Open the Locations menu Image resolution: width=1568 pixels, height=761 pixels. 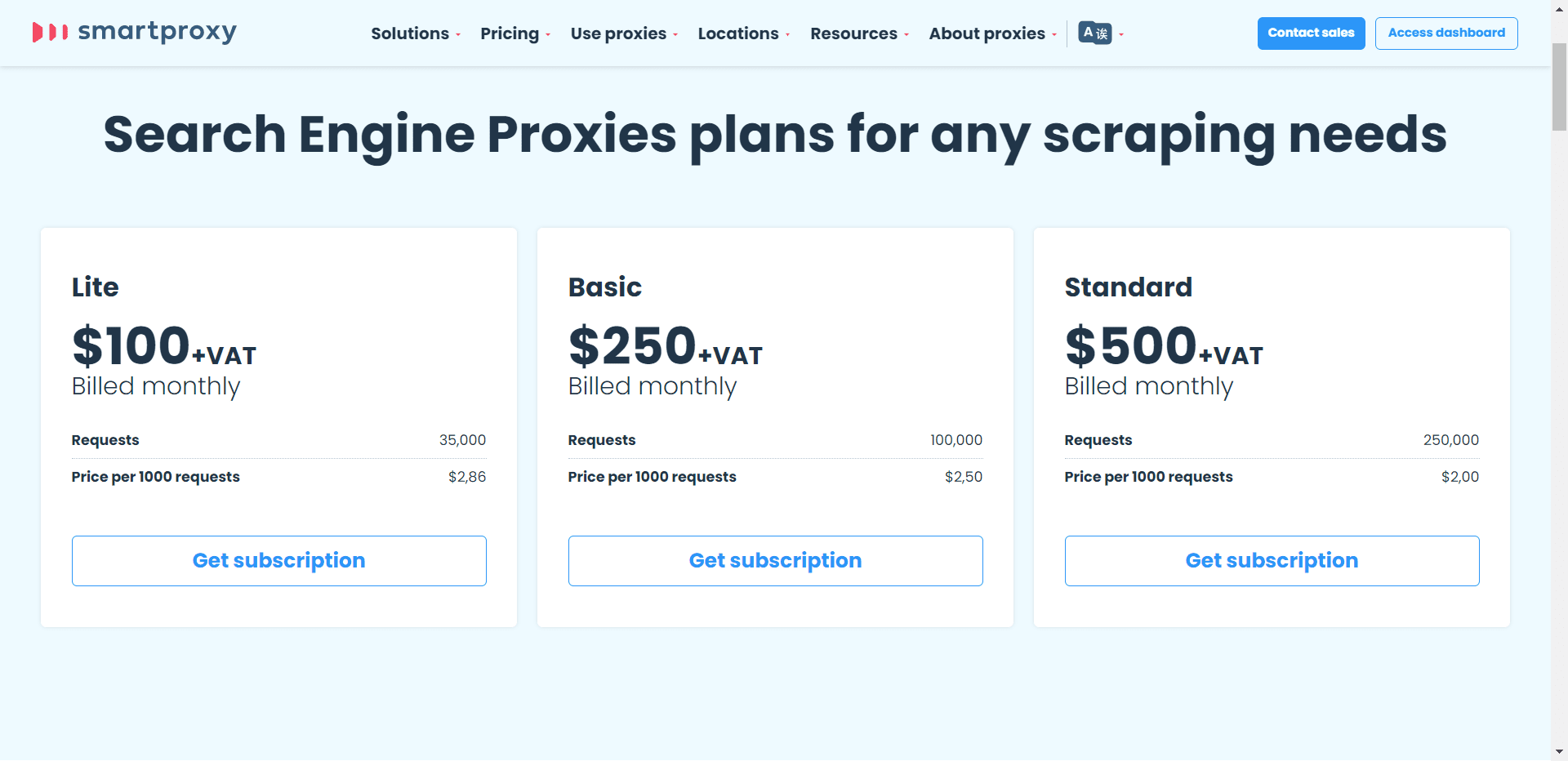point(743,33)
